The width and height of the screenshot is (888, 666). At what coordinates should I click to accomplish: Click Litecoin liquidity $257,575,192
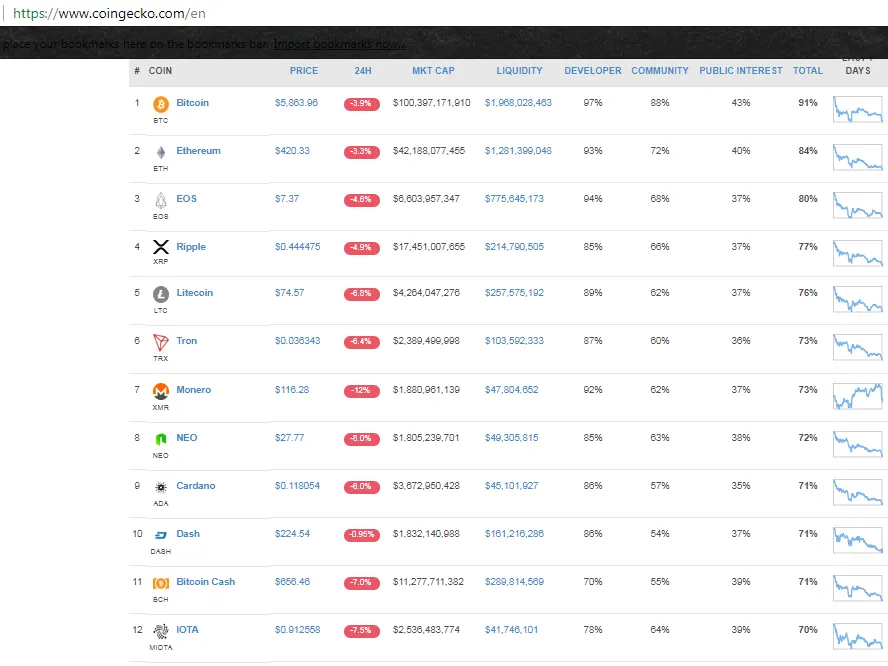(514, 293)
